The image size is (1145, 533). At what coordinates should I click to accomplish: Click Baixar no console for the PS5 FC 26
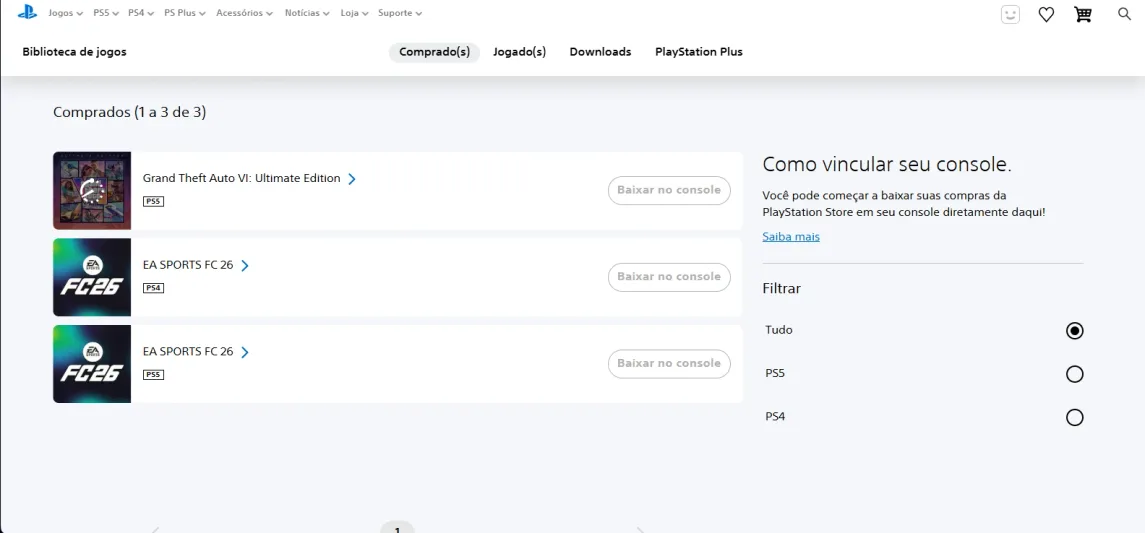(x=669, y=364)
